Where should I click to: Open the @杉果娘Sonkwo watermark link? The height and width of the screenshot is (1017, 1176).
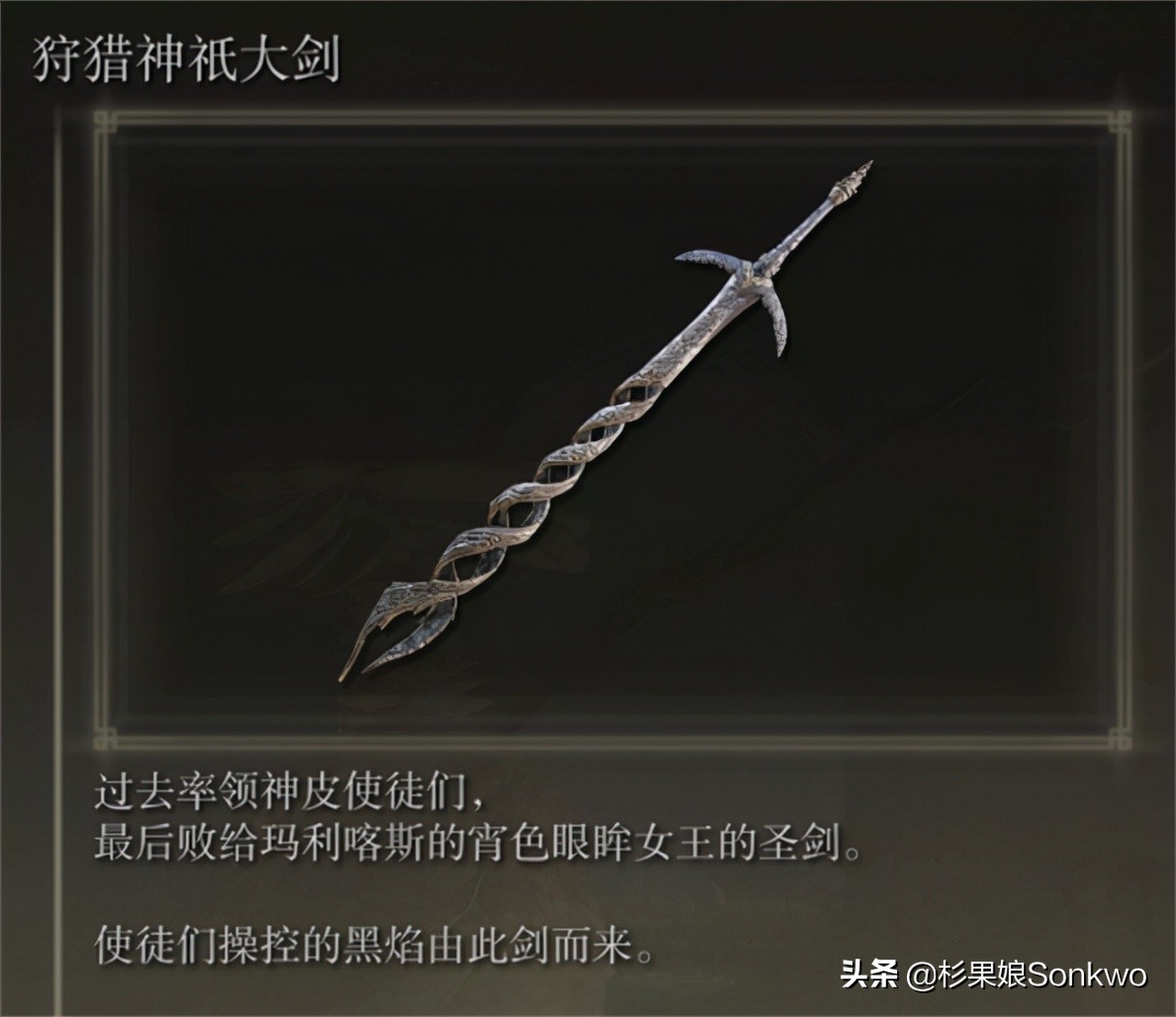1026,976
